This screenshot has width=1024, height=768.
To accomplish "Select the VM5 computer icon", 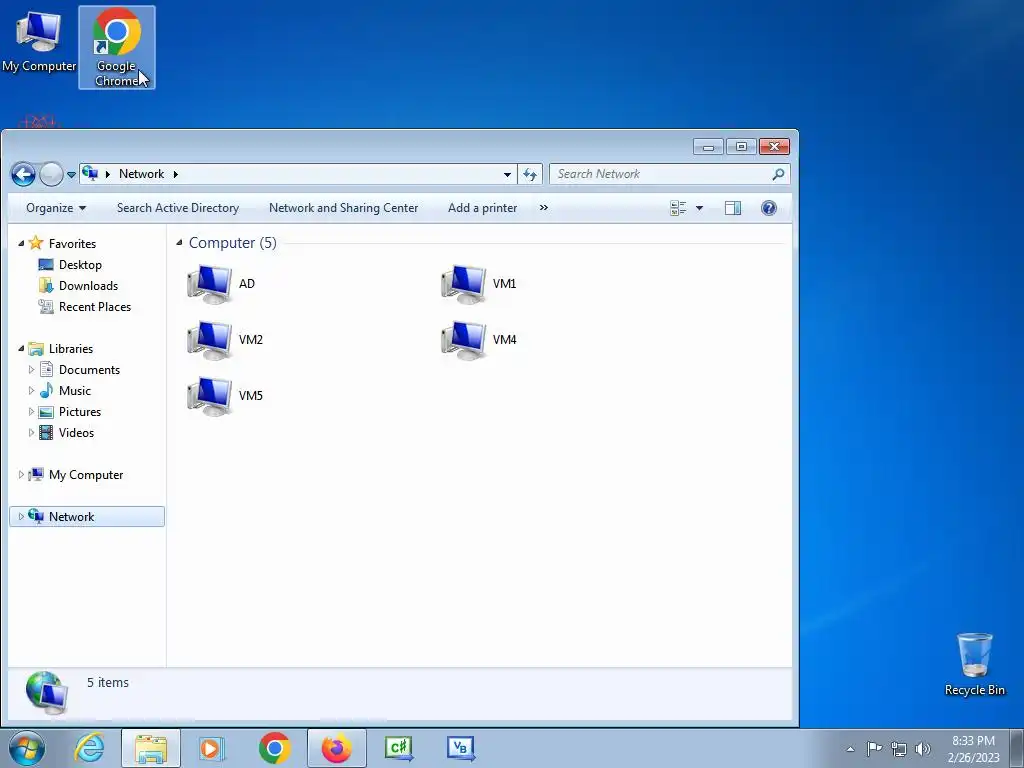I will pyautogui.click(x=209, y=396).
